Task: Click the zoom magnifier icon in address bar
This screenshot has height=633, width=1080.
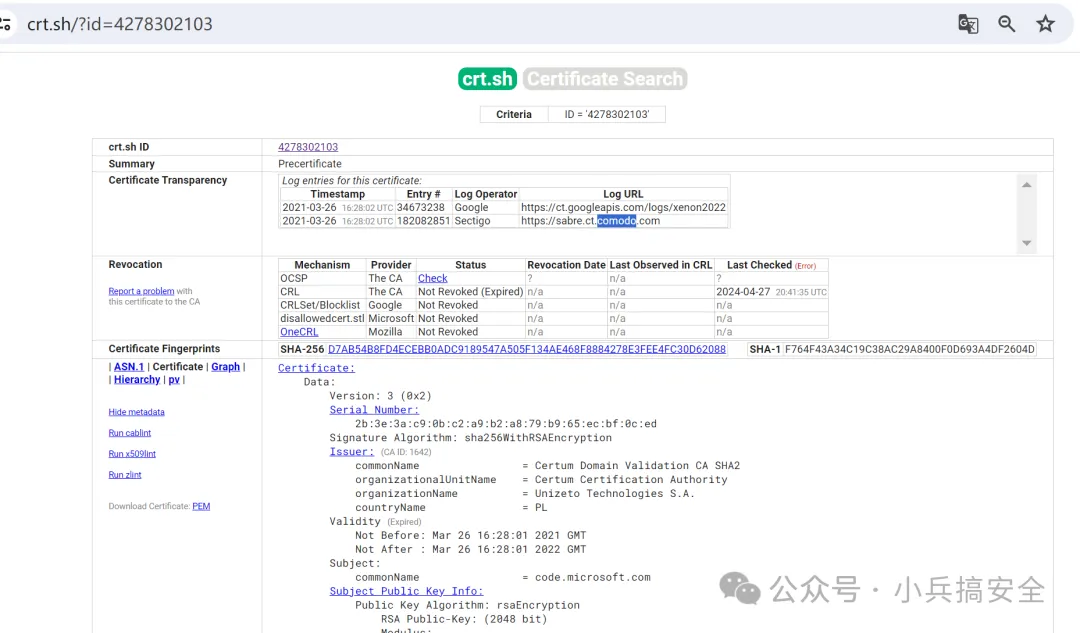Action: (1007, 24)
